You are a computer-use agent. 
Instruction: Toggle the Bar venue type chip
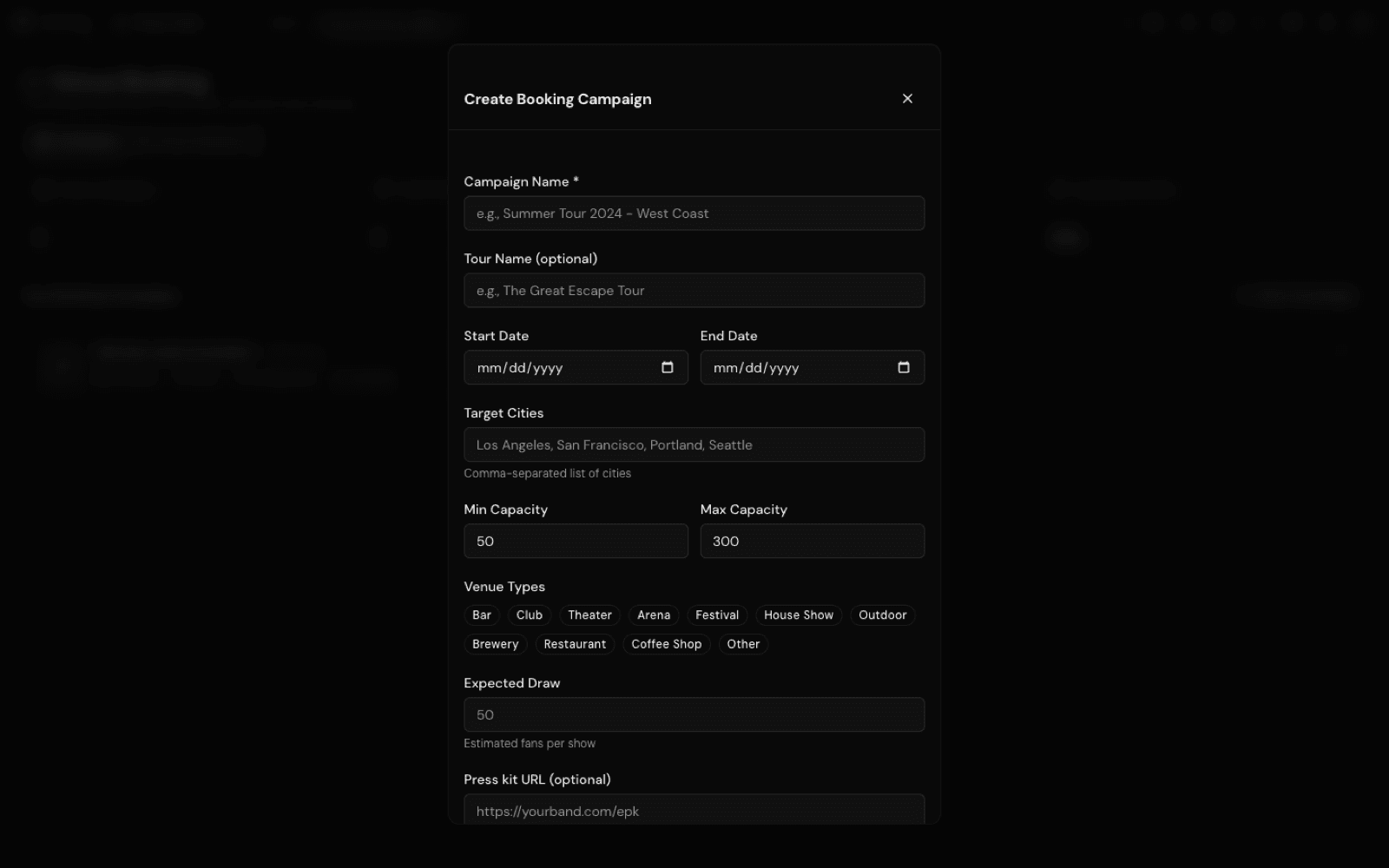[x=482, y=615]
